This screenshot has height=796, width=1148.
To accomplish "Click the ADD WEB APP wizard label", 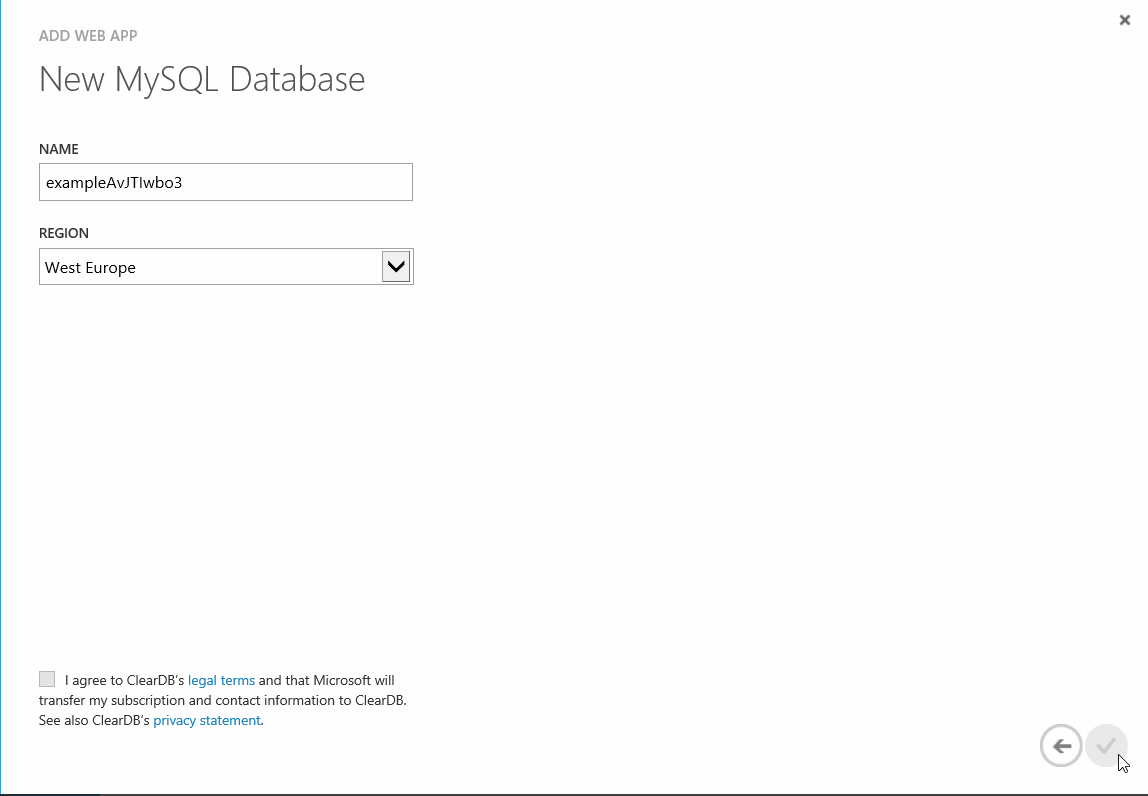I will pyautogui.click(x=88, y=35).
